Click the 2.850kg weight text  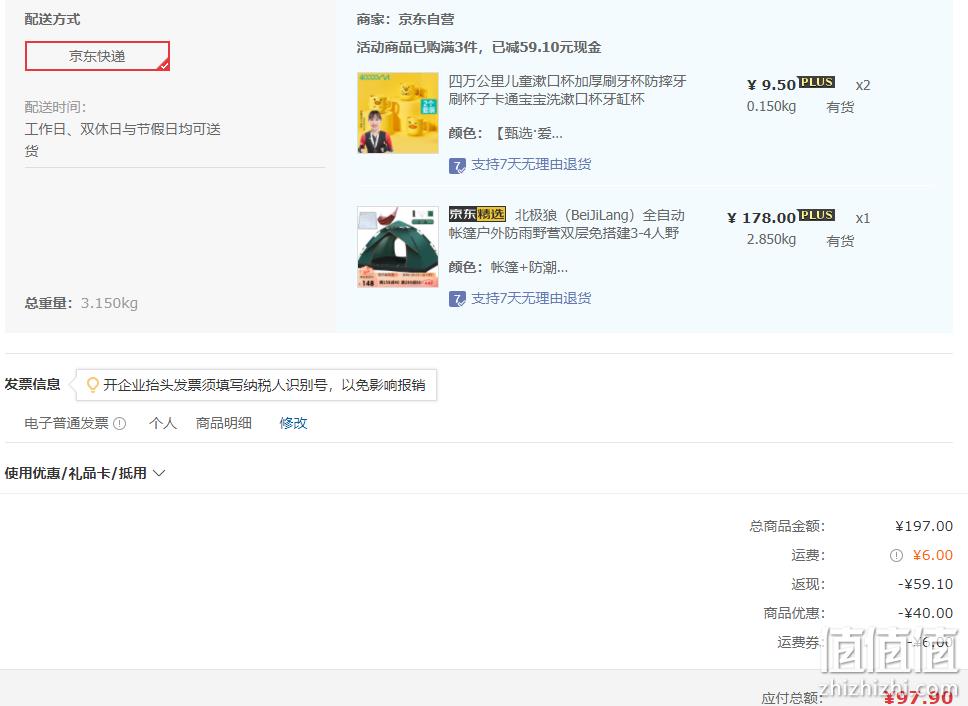[771, 239]
